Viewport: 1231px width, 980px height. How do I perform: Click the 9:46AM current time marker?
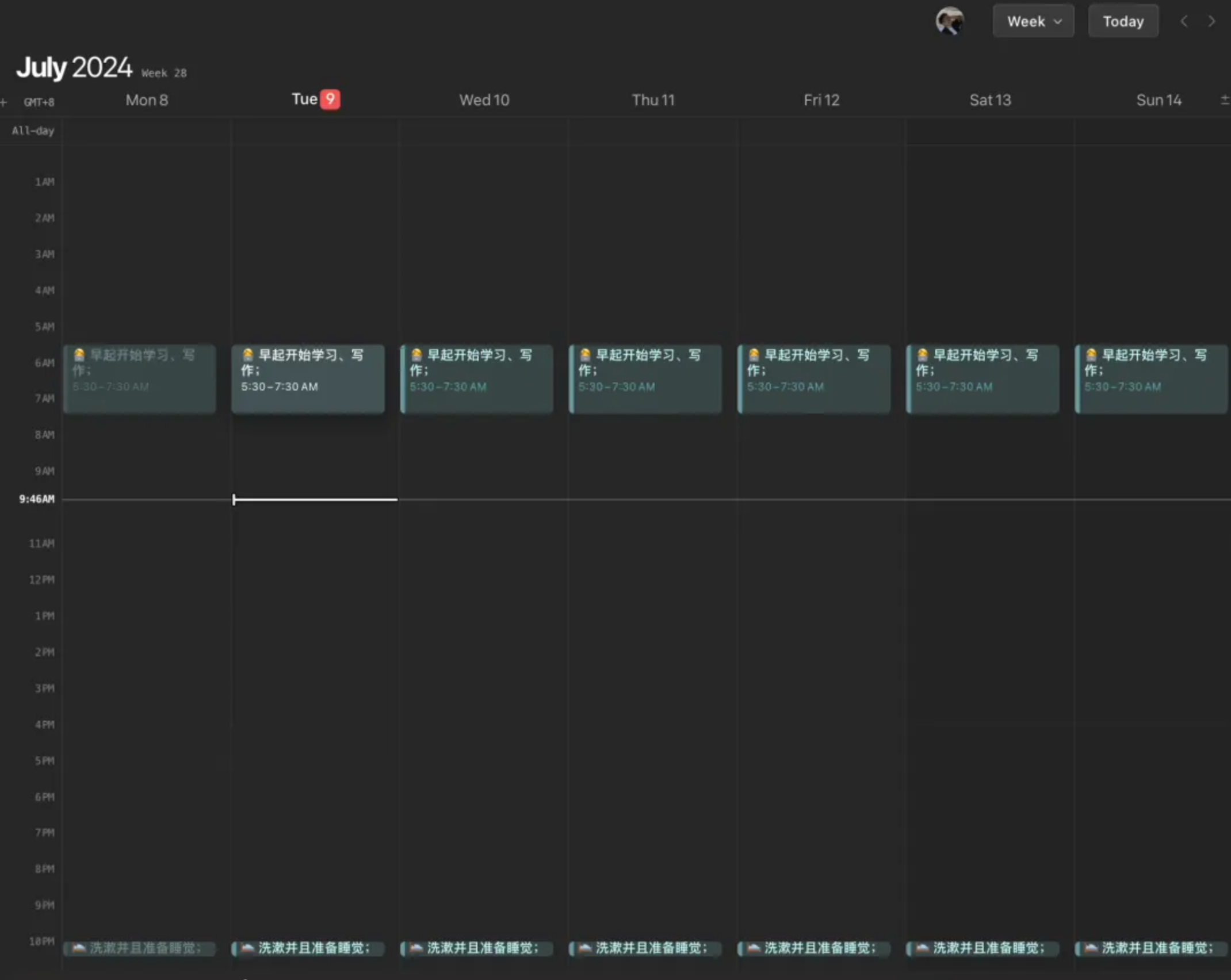click(37, 499)
